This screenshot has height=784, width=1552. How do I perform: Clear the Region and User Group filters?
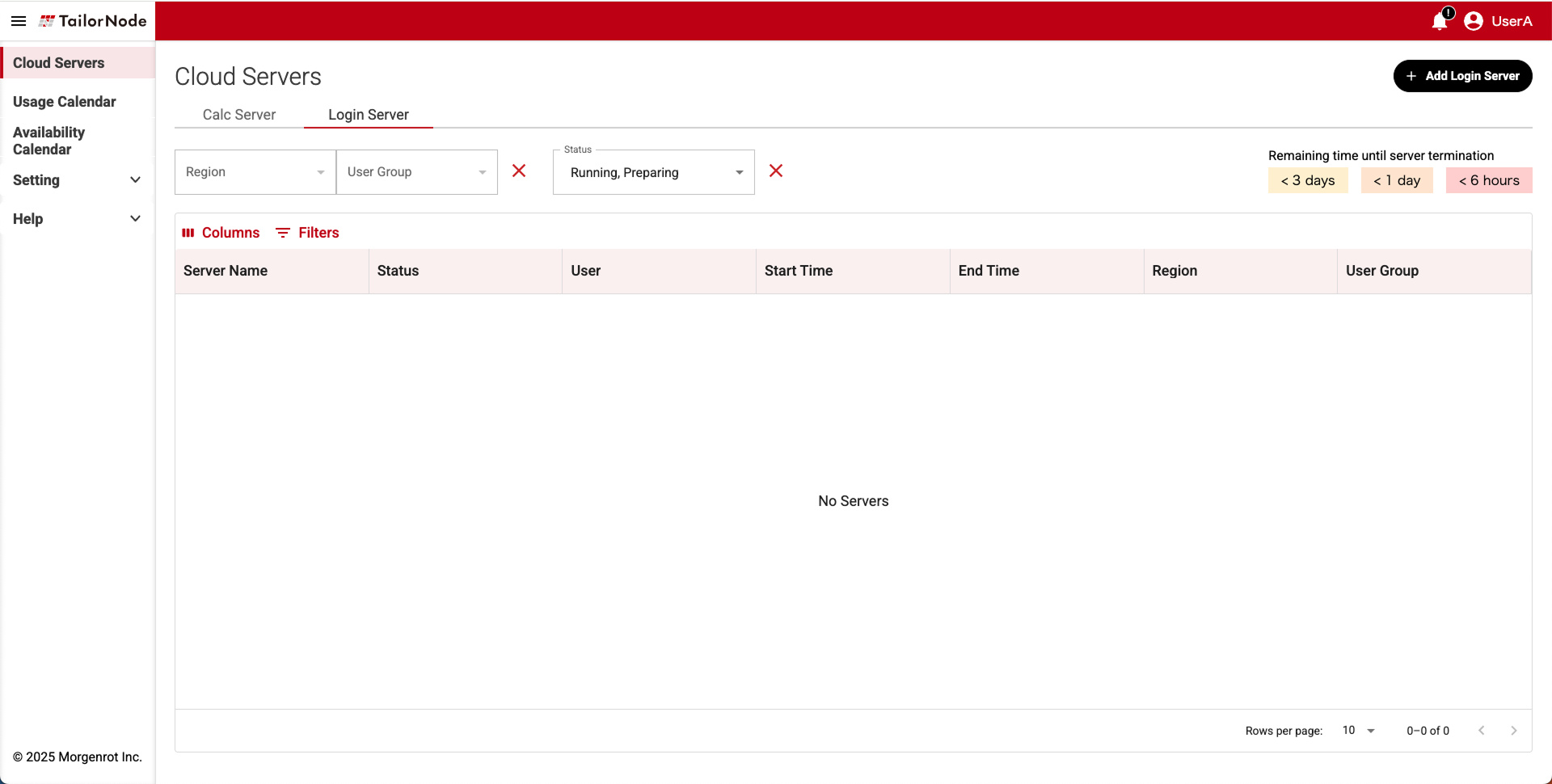[519, 171]
